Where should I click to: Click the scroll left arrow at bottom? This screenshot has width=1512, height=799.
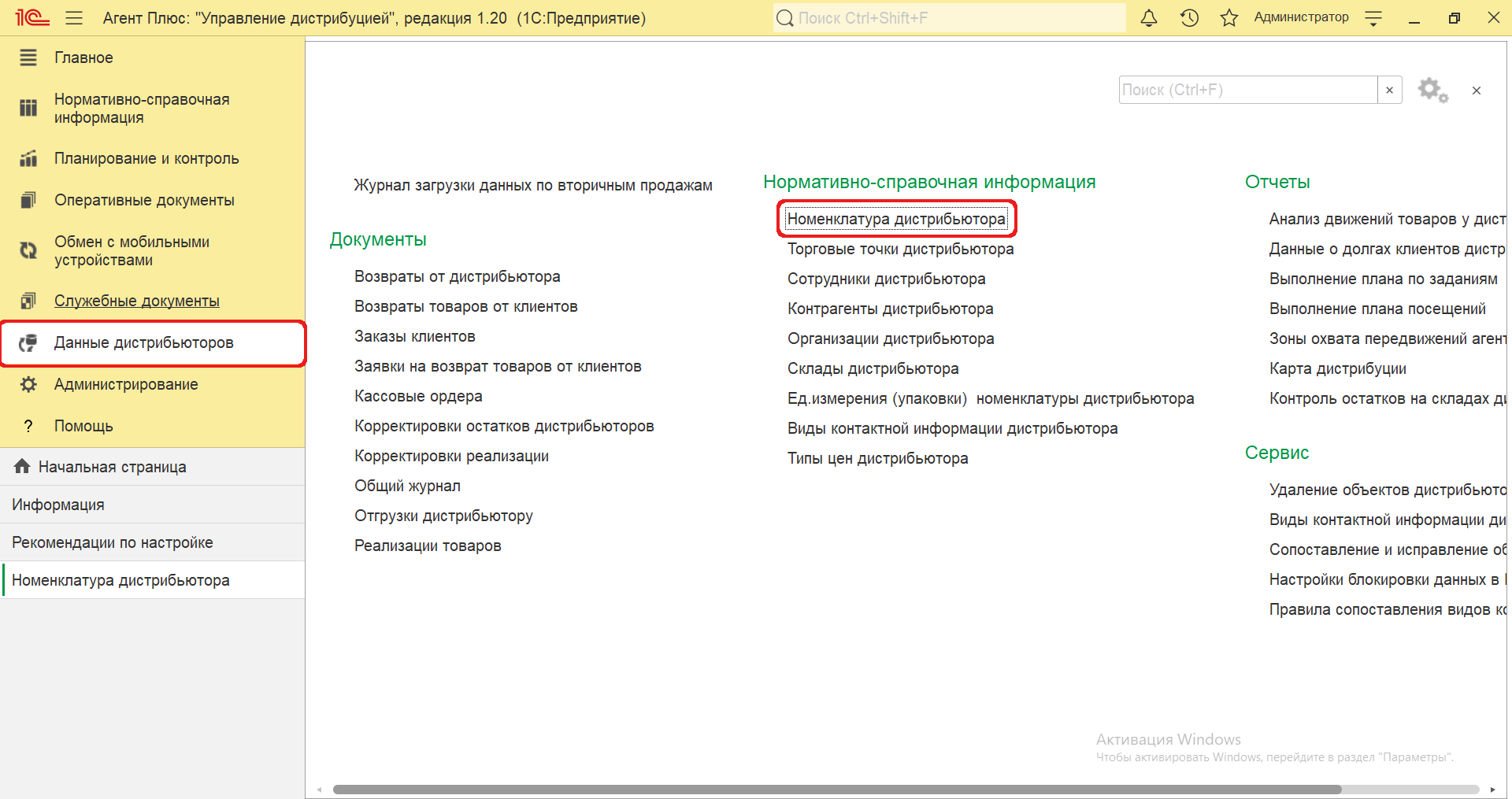[319, 790]
